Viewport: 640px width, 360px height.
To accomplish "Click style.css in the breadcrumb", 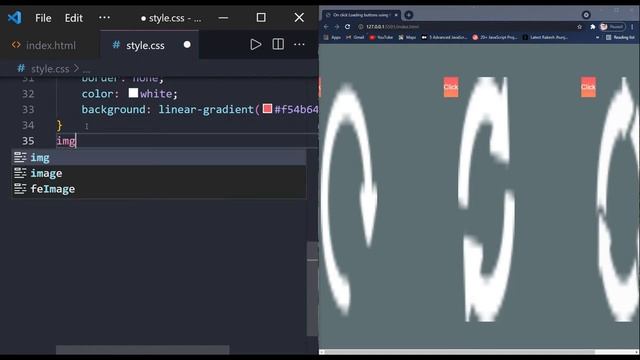I will coord(50,69).
